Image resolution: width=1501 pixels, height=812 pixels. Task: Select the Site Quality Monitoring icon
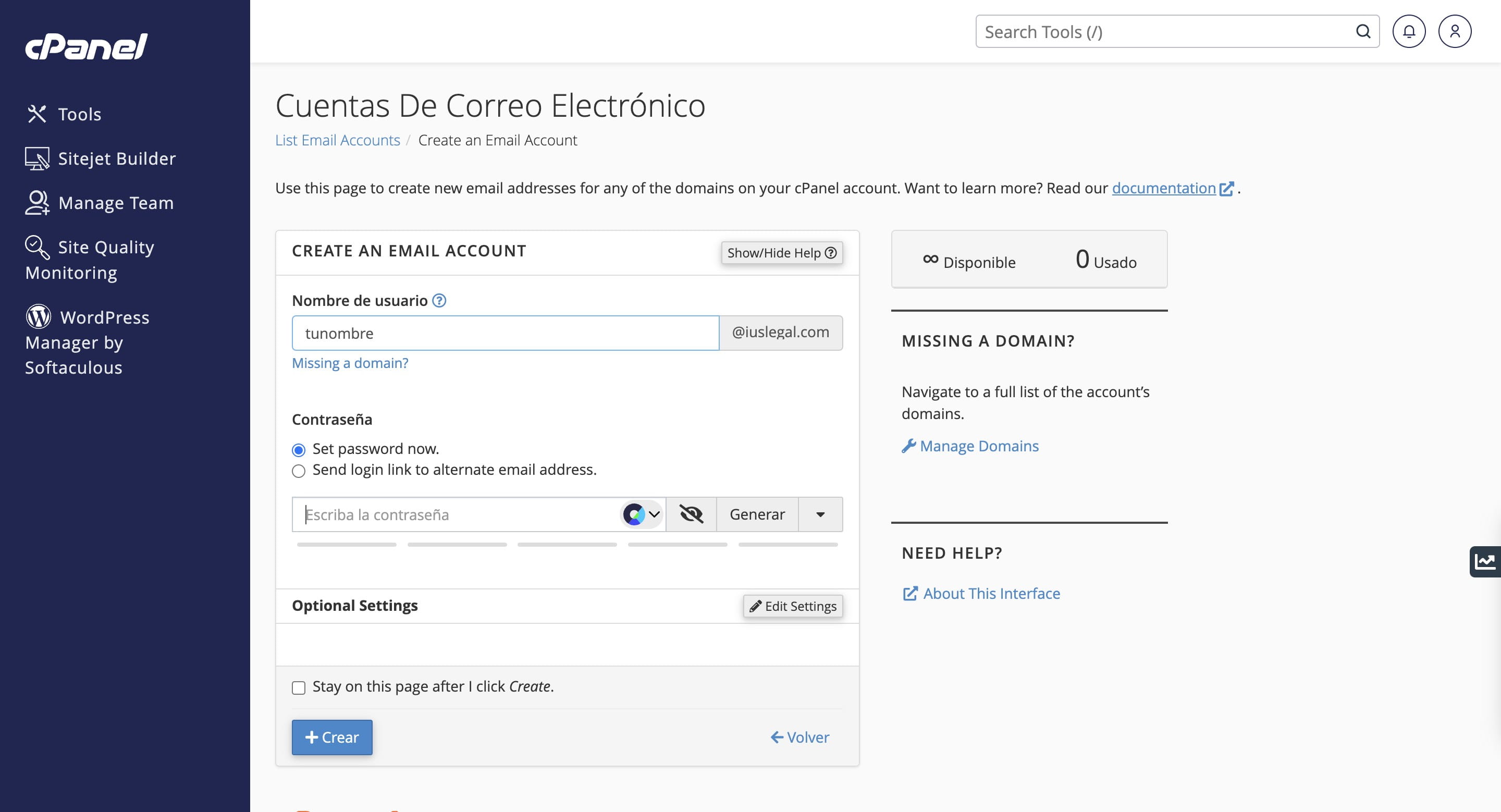(36, 247)
